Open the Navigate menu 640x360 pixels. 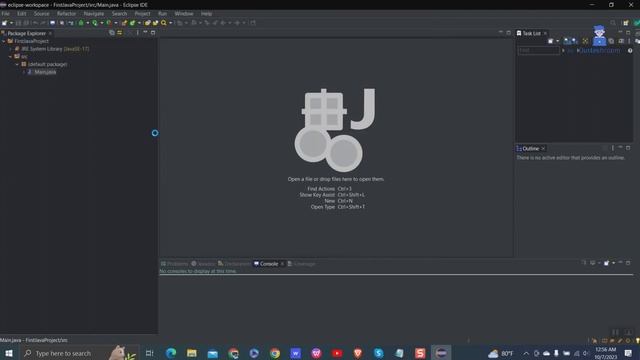pos(93,13)
